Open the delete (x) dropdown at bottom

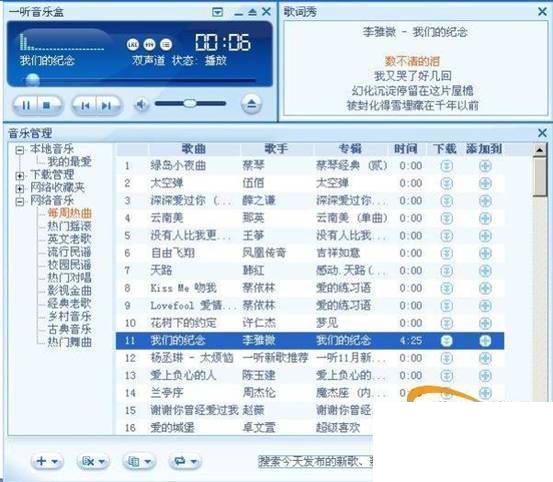pyautogui.click(x=93, y=461)
